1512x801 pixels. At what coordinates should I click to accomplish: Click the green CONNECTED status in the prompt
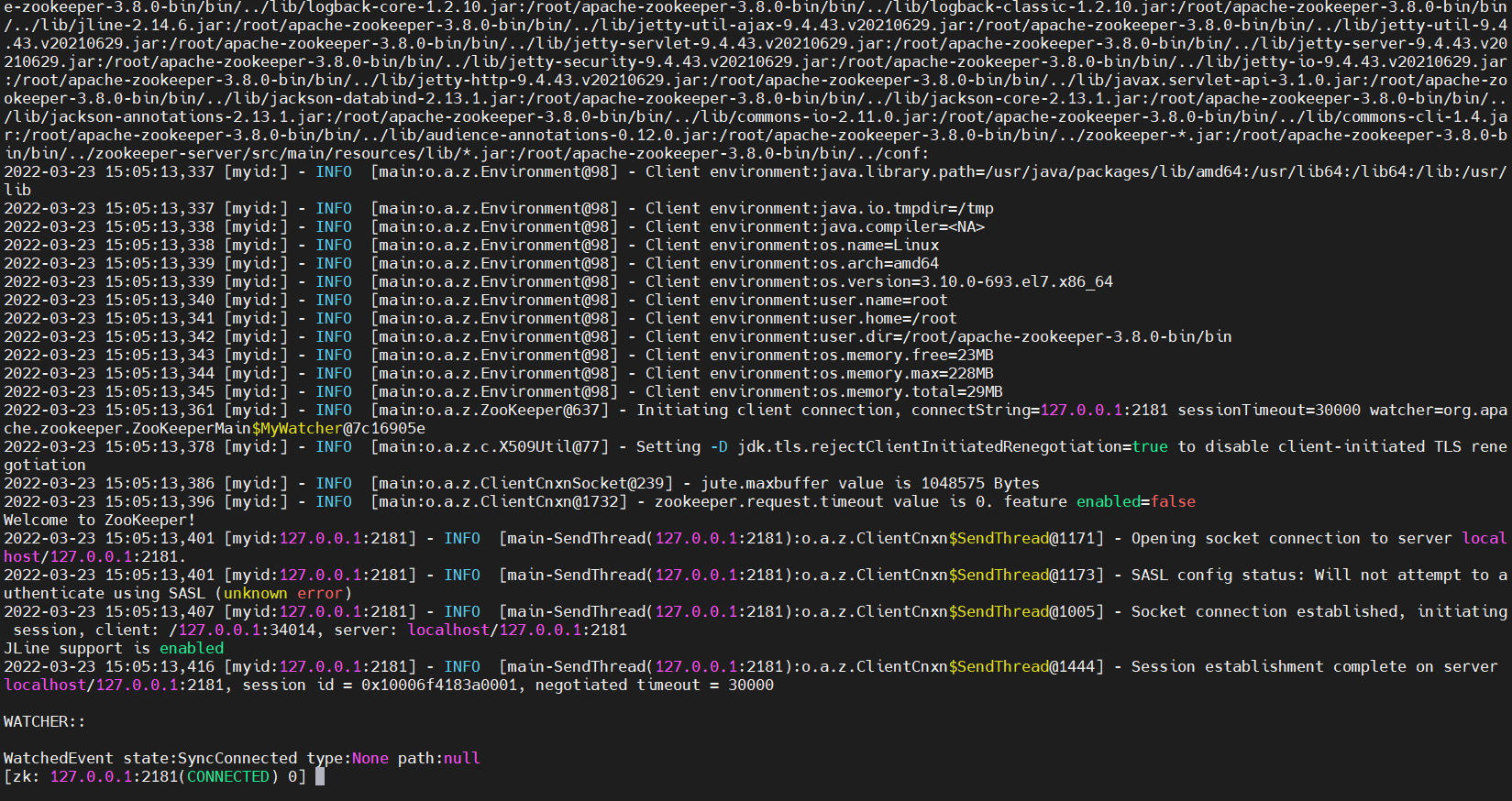(228, 776)
